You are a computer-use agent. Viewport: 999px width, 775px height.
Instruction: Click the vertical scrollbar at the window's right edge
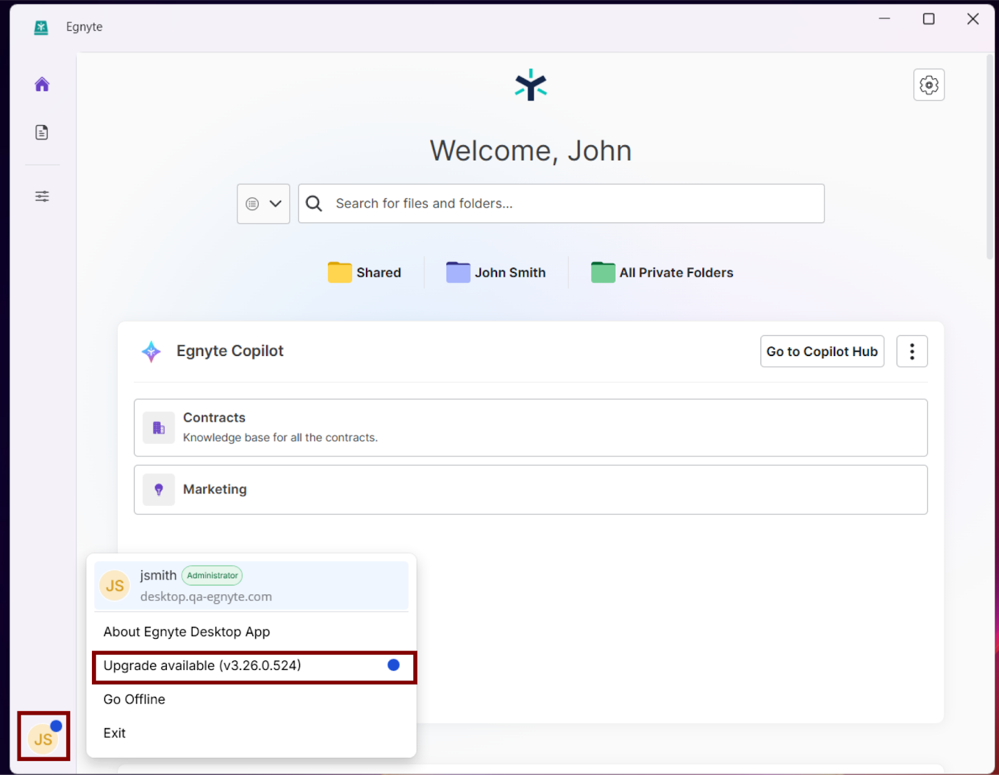coord(991,156)
